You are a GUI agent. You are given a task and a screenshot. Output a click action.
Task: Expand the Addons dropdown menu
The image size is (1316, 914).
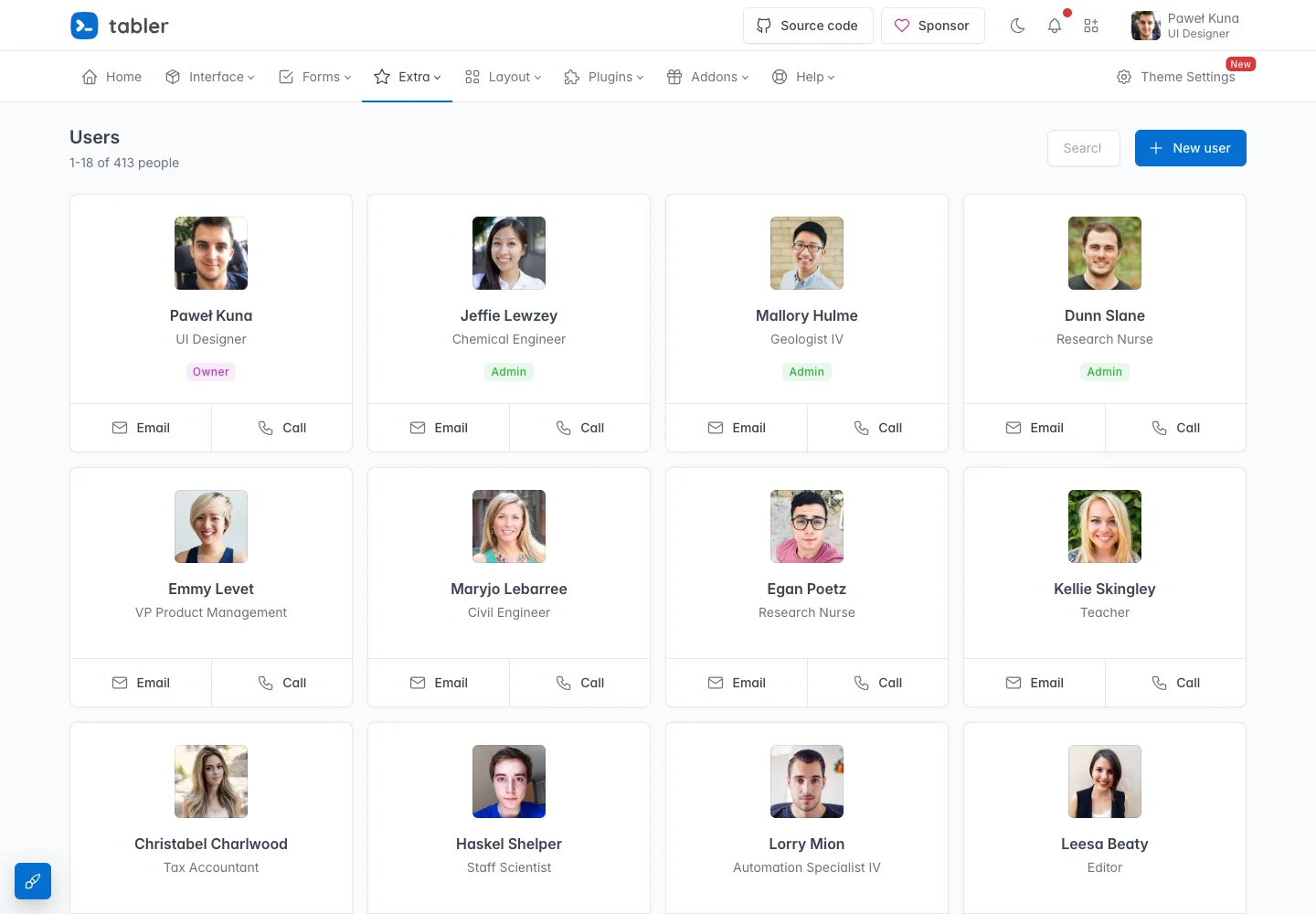[x=707, y=77]
